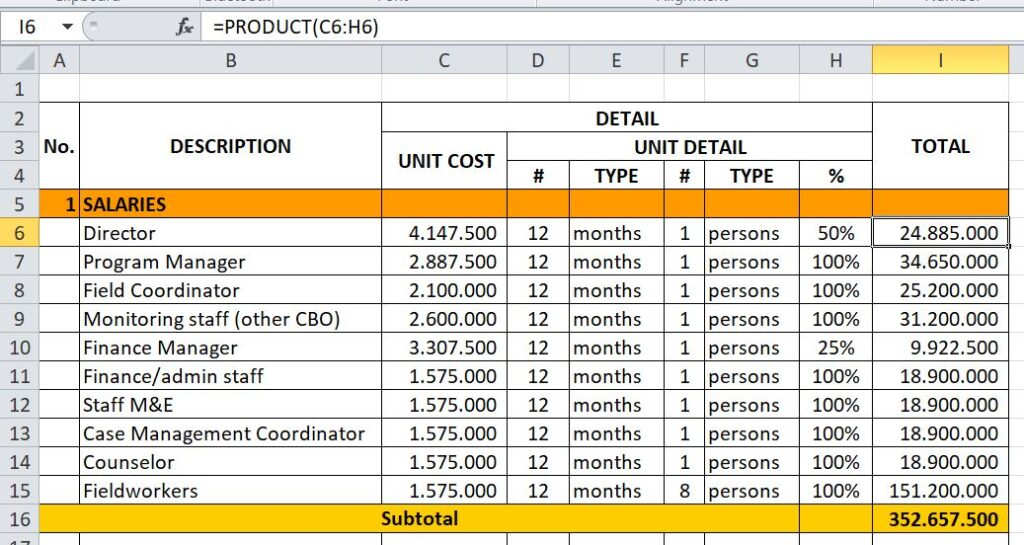Select Program Manager unit cost 2.887.500

(444, 262)
